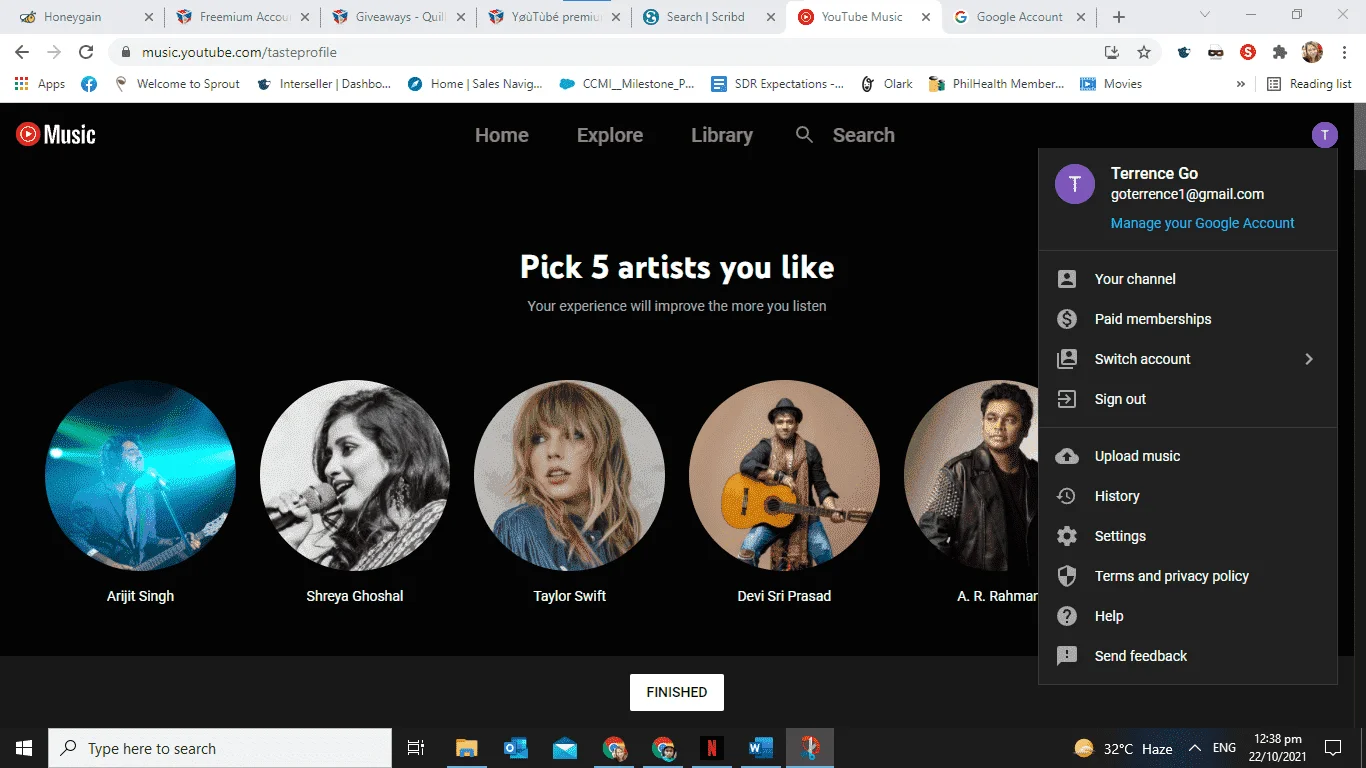Select Taylor Swift artist thumbnail
This screenshot has width=1366, height=768.
click(569, 475)
